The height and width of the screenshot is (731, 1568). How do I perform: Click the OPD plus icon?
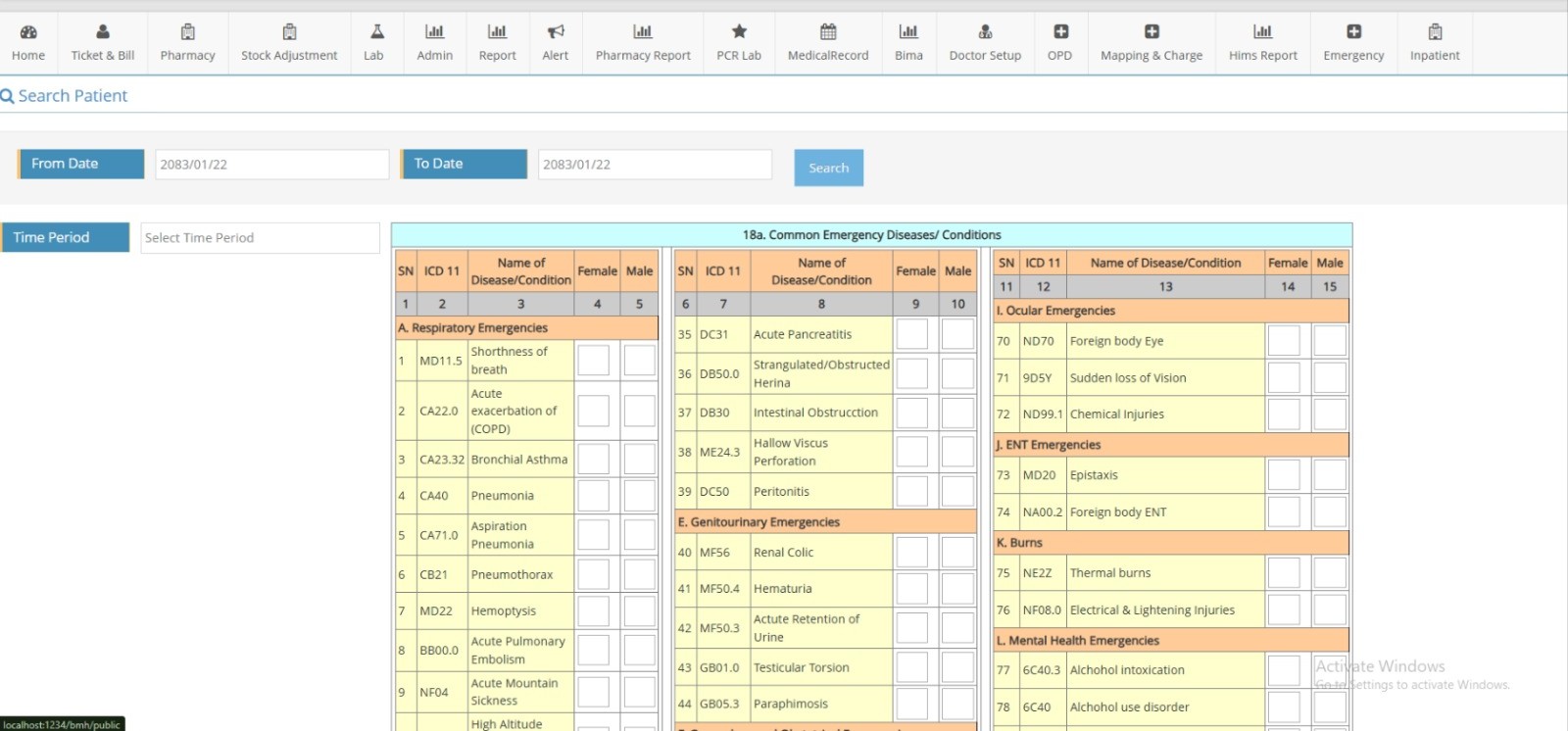tap(1060, 32)
